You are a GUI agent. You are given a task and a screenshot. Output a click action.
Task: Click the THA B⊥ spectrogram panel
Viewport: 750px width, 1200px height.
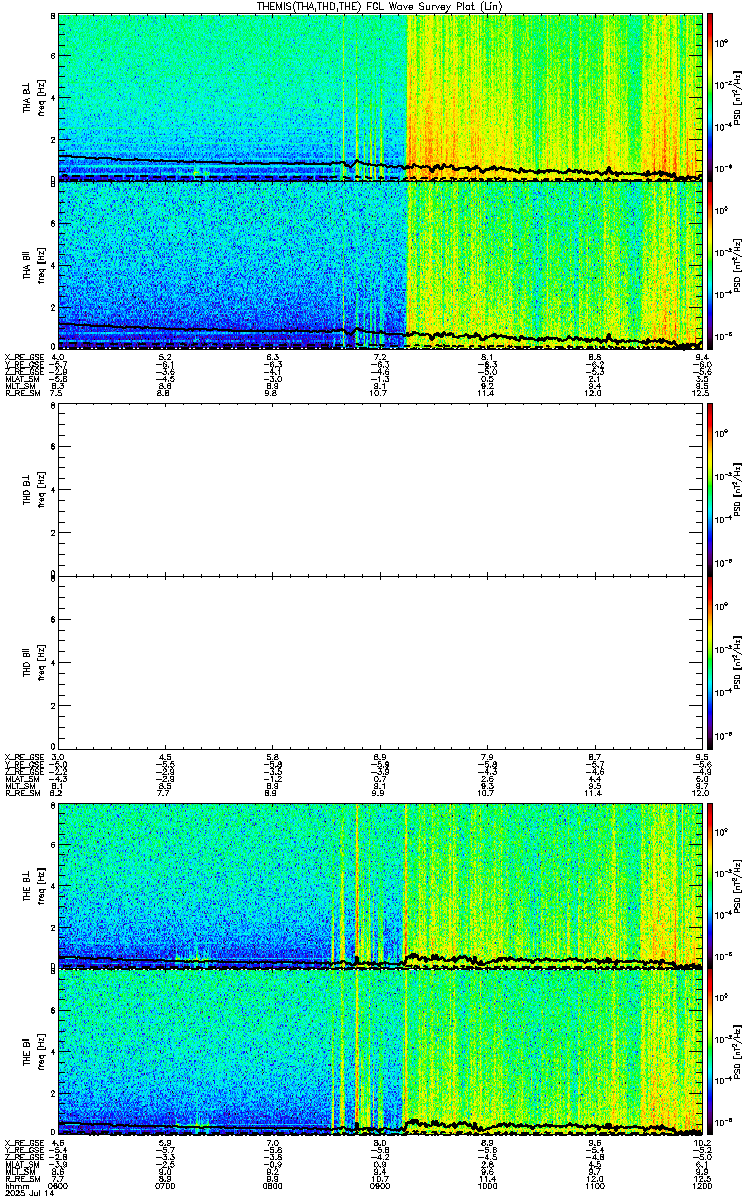379,97
